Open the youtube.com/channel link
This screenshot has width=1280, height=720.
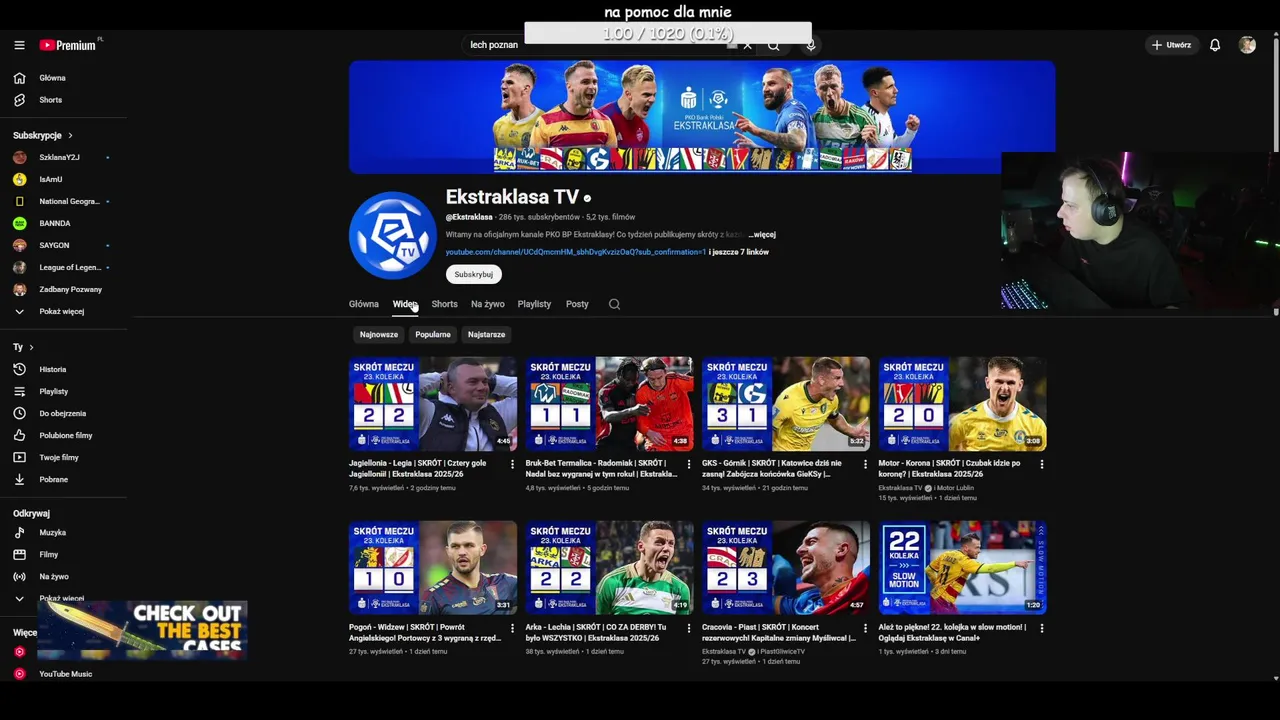[x=576, y=252]
